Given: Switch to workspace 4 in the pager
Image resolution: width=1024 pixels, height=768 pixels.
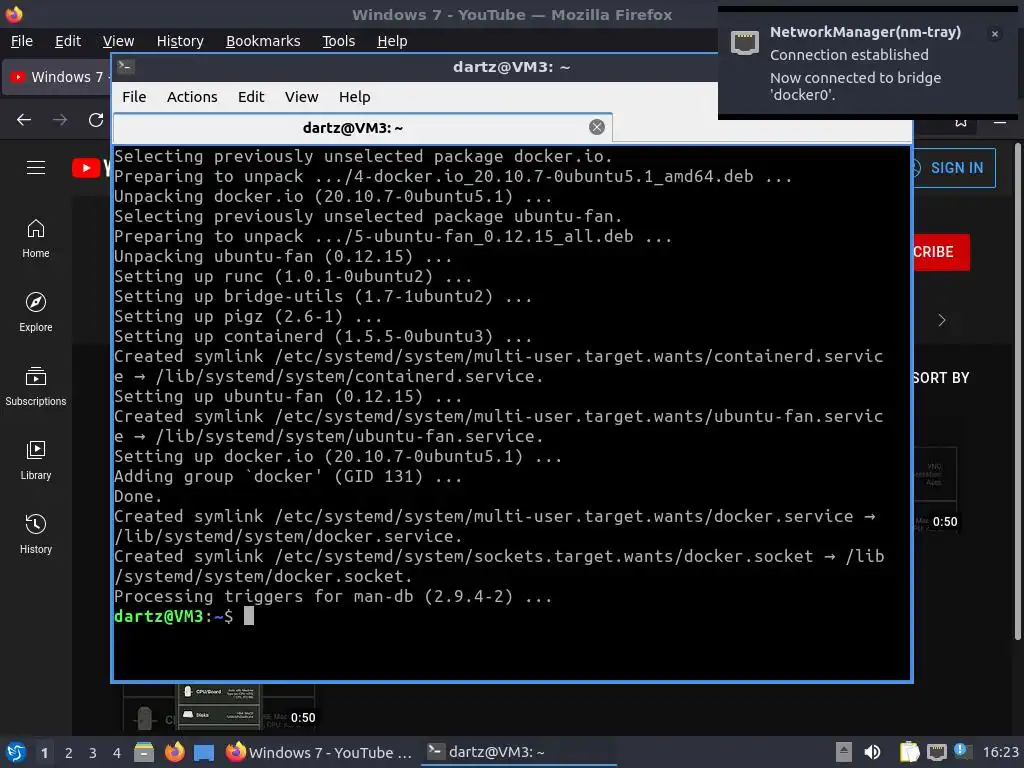Looking at the screenshot, I should (117, 753).
